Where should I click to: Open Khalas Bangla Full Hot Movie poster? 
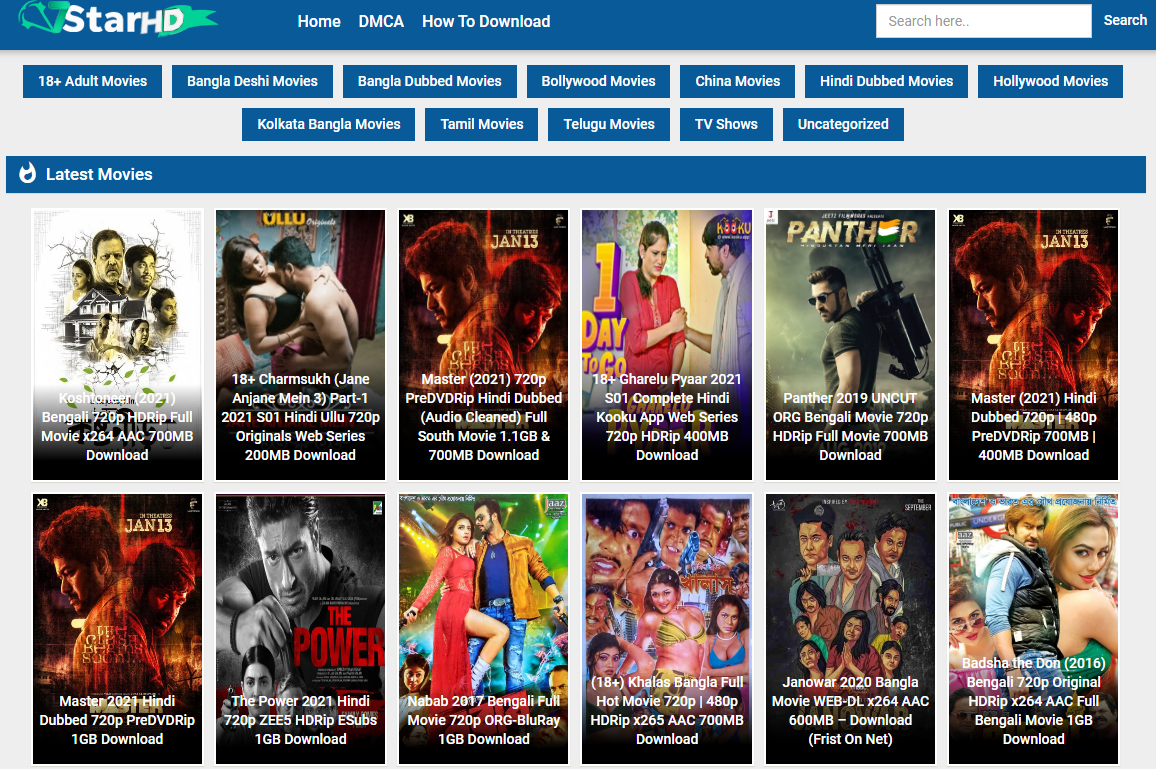666,629
